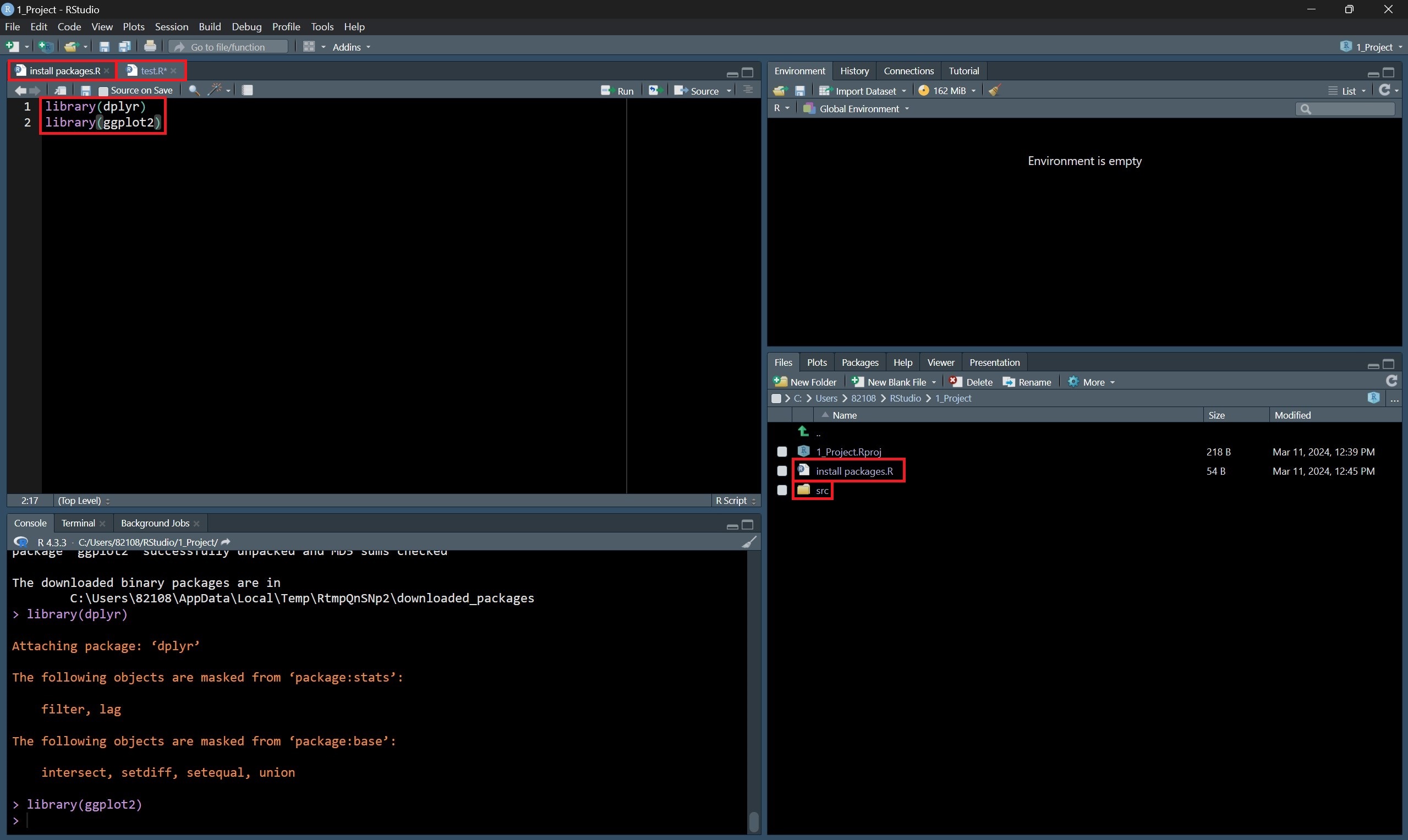Click the clear console broom icon
The height and width of the screenshot is (840, 1408).
749,542
